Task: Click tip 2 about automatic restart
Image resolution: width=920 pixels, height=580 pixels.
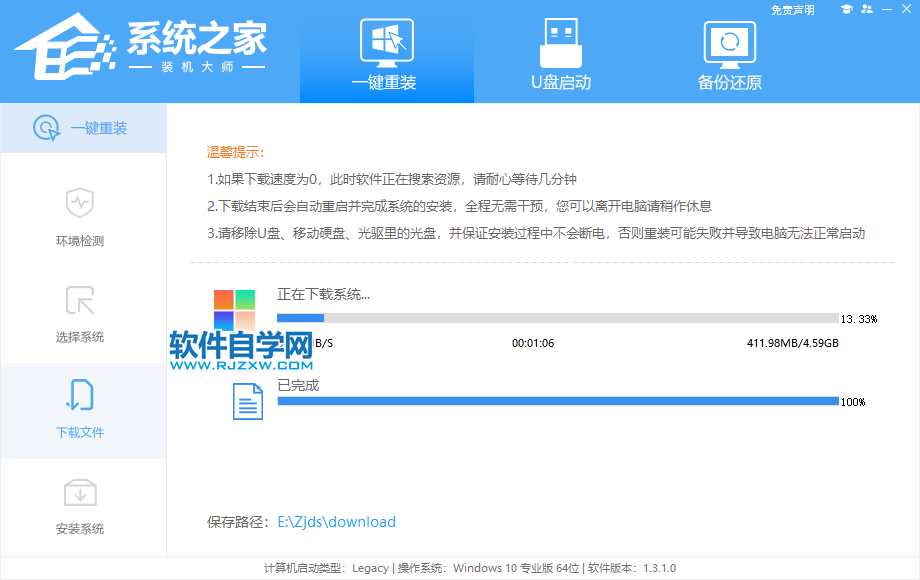Action: (x=459, y=206)
